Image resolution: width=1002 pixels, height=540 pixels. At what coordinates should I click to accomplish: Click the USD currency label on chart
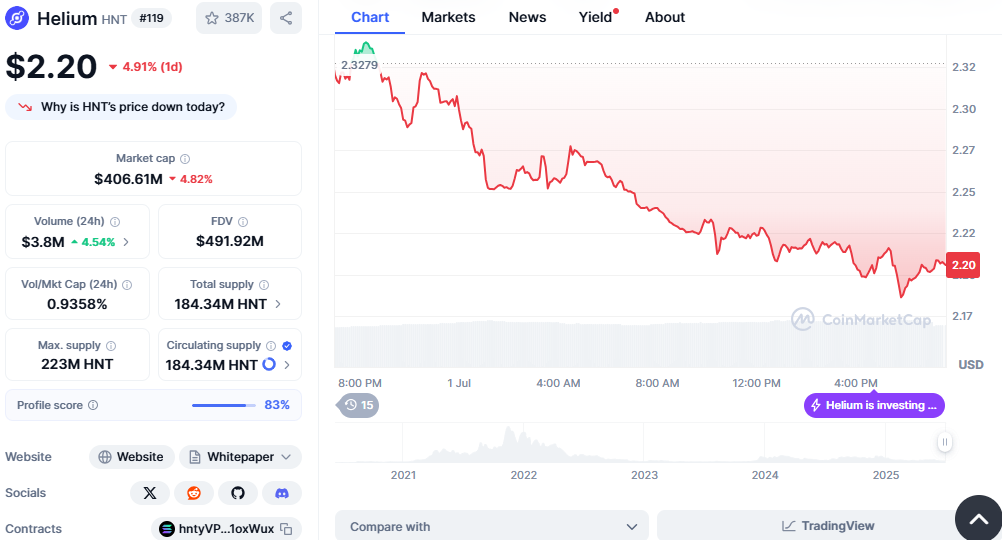pyautogui.click(x=971, y=365)
